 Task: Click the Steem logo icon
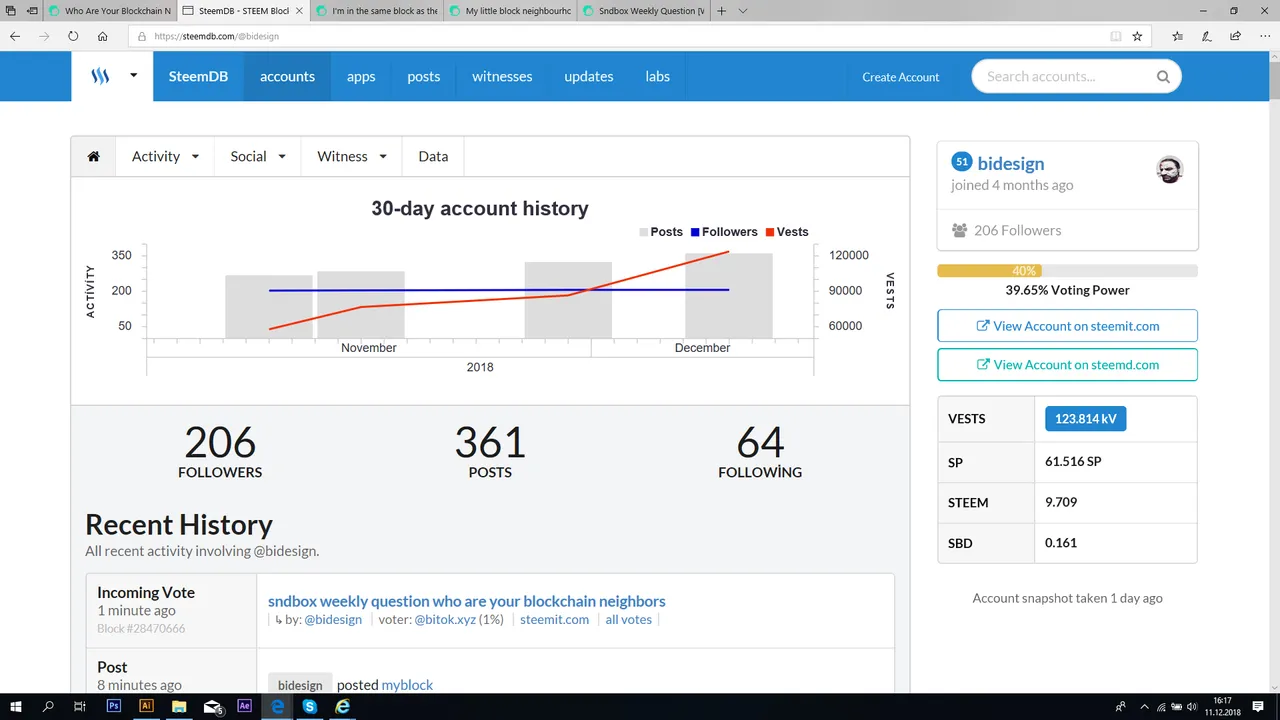(x=100, y=76)
